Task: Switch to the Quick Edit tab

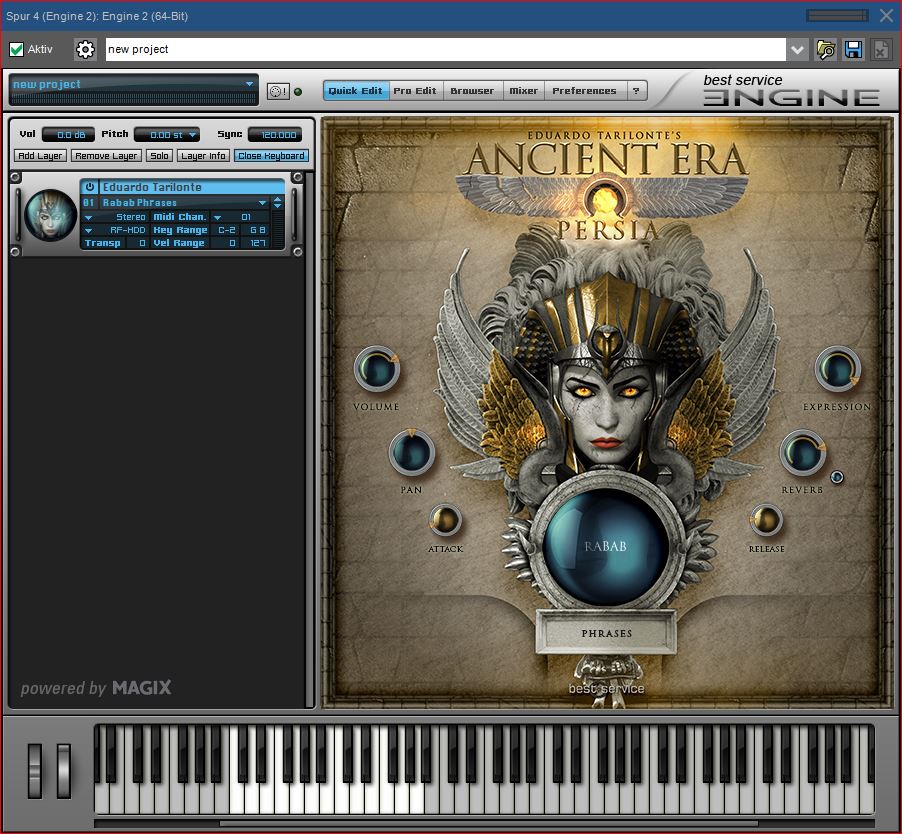Action: pyautogui.click(x=356, y=91)
